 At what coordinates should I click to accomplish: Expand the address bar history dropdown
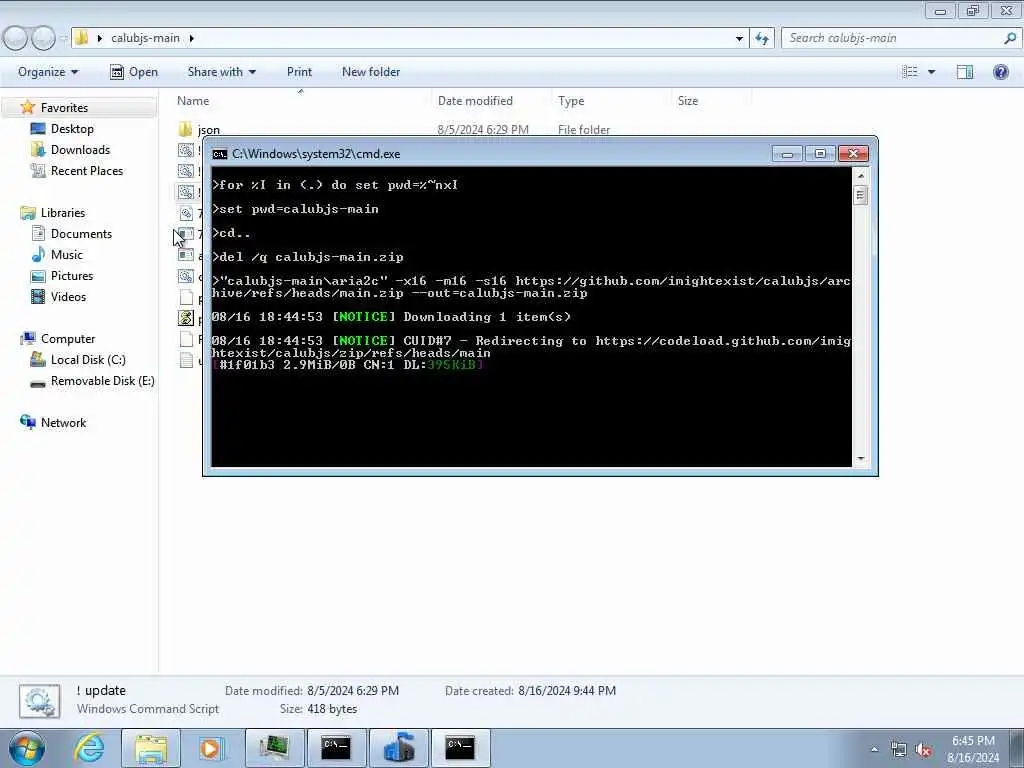[x=739, y=39]
